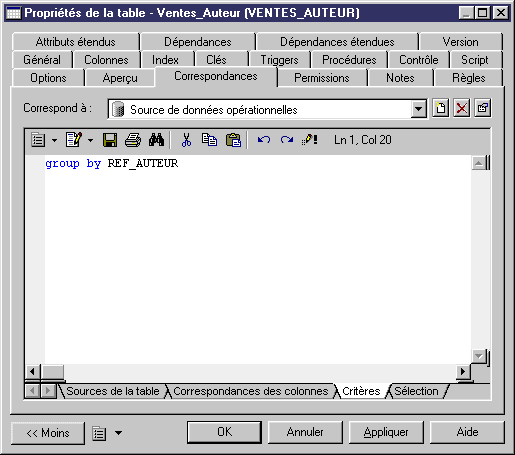The image size is (515, 455).
Task: Undo last edit with the undo arrow
Action: coord(264,140)
